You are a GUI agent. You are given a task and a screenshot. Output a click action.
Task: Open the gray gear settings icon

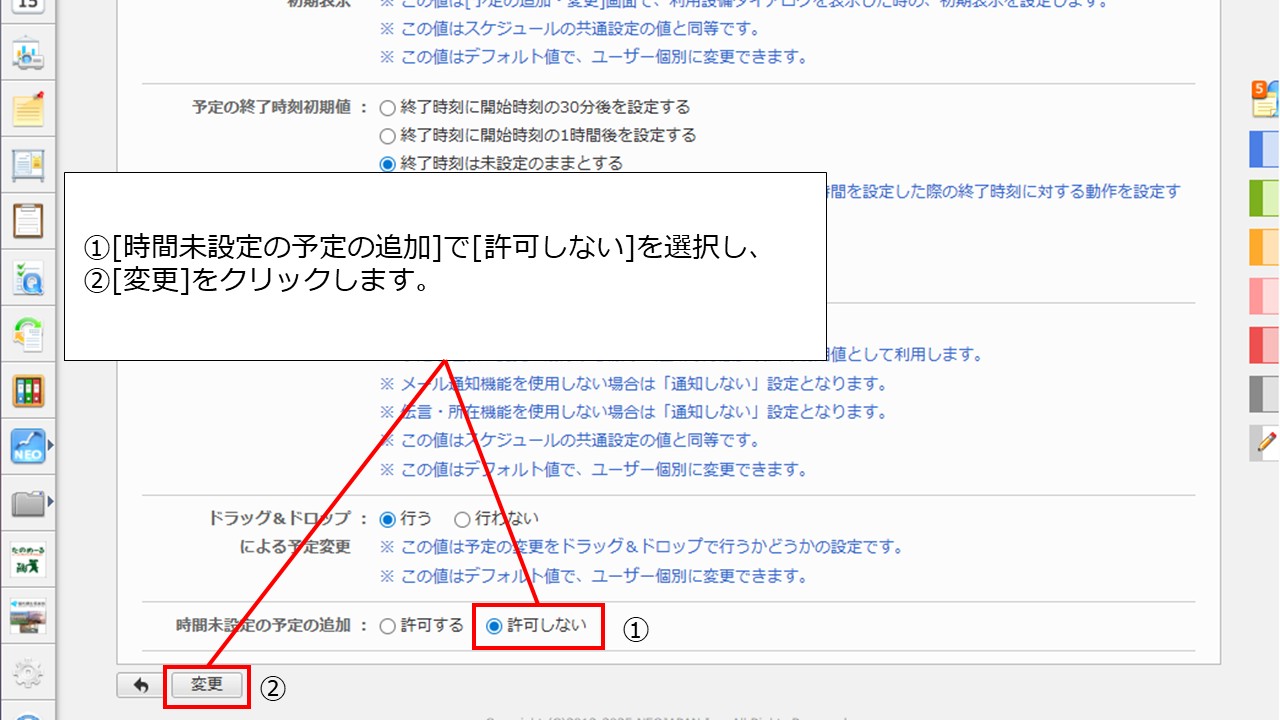click(x=28, y=672)
